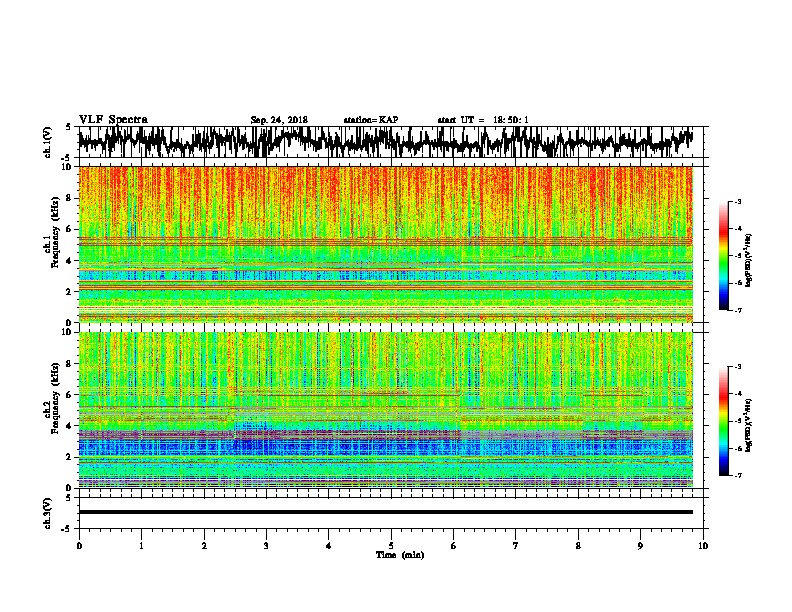Screen dimensions: 792x612
Task: Click the ch.2 frequency axis '4' tick label
Action: pyautogui.click(x=69, y=426)
